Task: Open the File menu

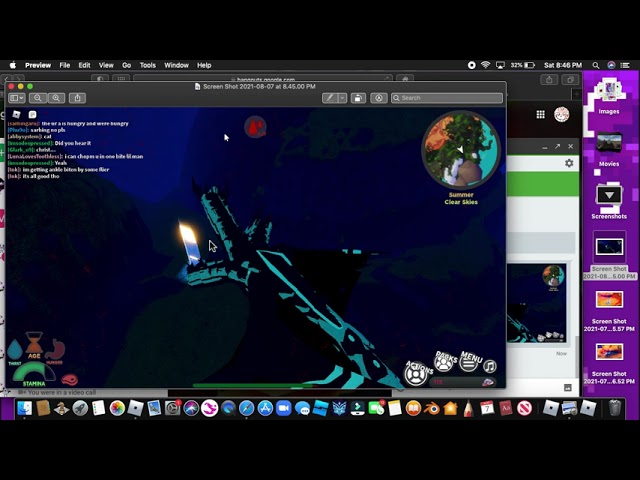Action: click(x=64, y=65)
